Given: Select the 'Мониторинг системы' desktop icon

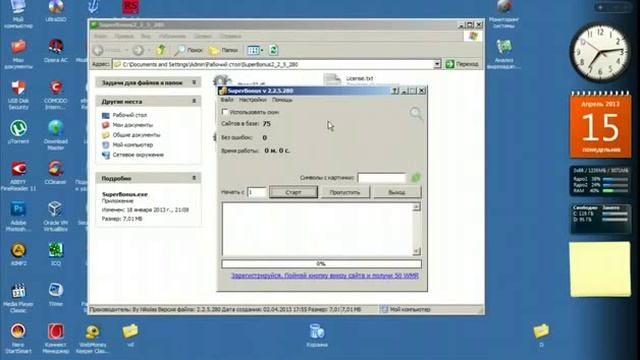Looking at the screenshot, I should tap(504, 14).
